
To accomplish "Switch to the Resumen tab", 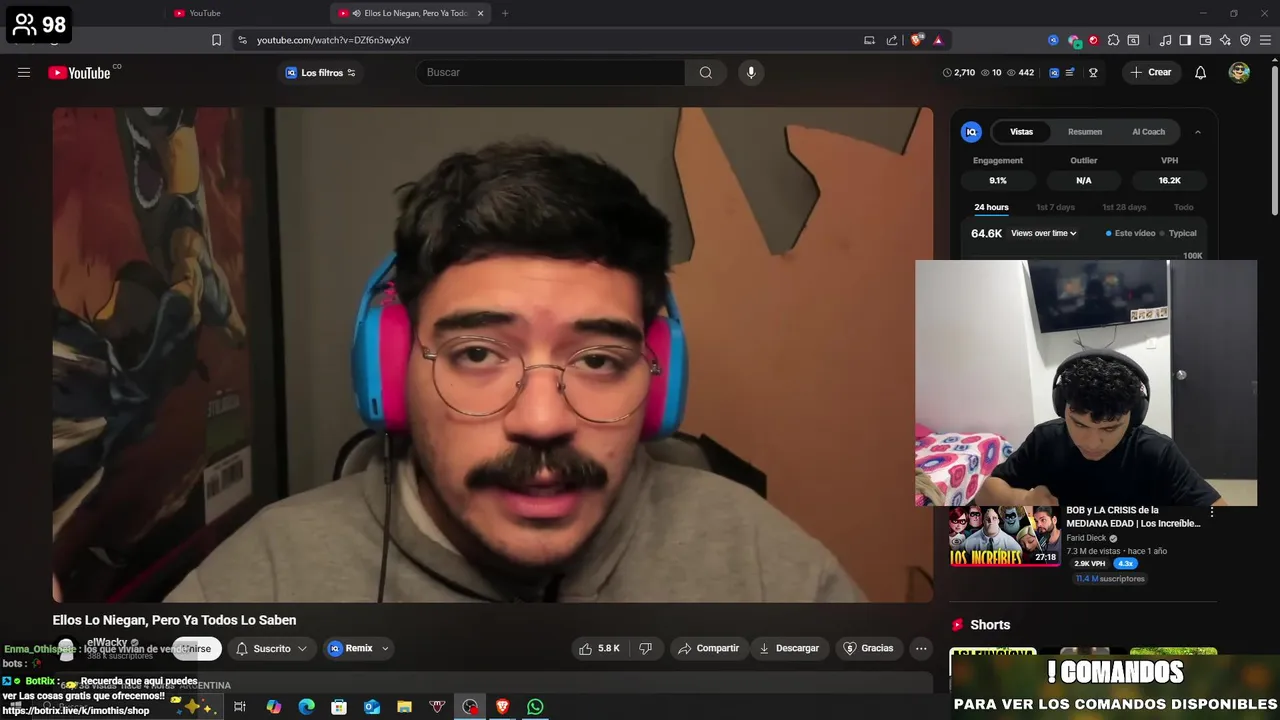I will [1085, 132].
